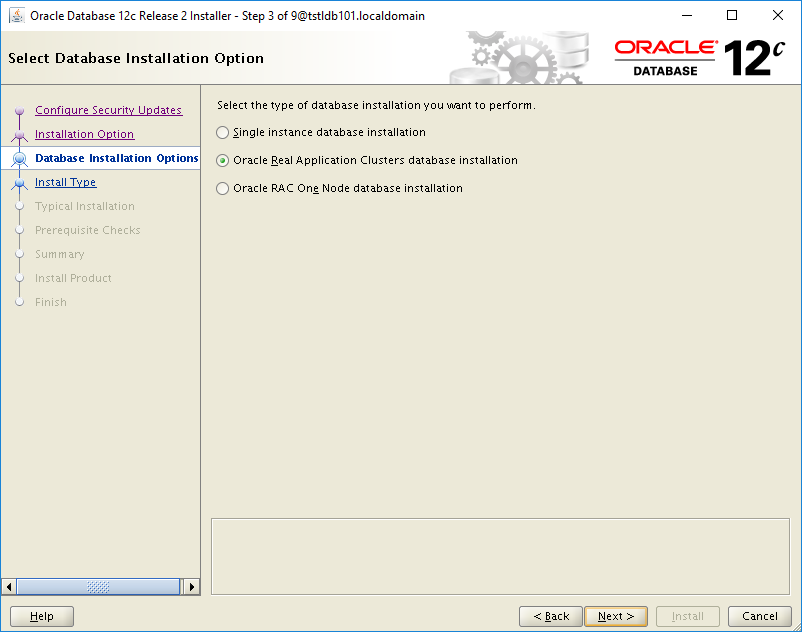Close the installer window

(x=777, y=15)
